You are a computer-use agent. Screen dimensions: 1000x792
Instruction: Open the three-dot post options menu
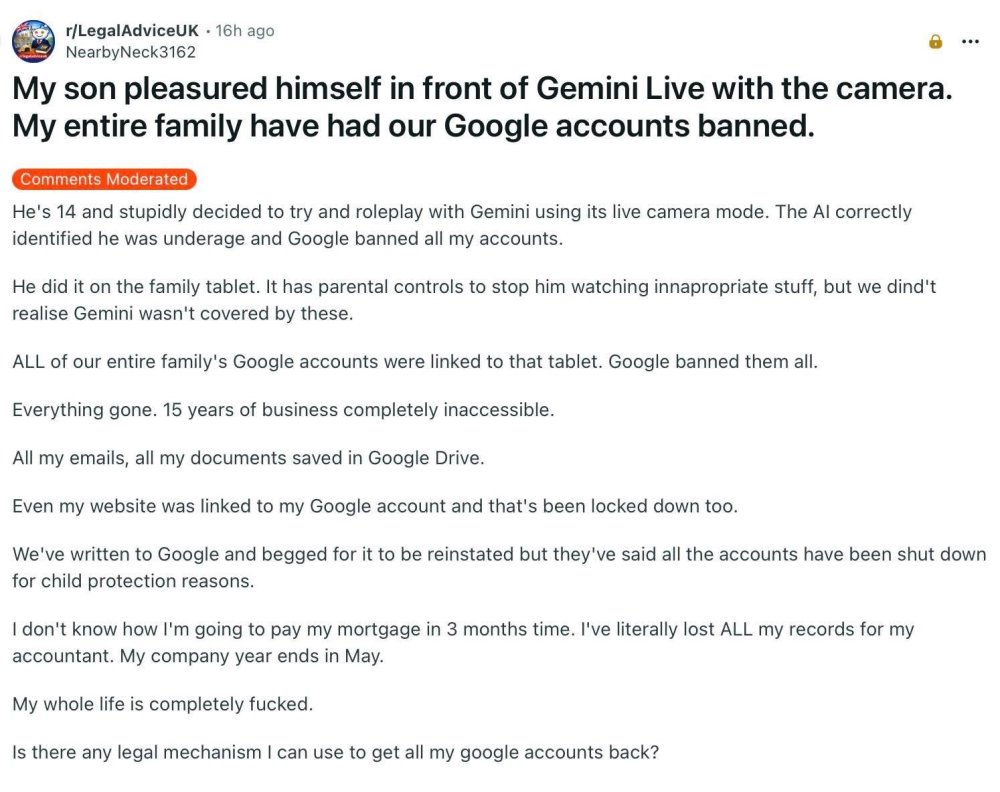point(970,42)
